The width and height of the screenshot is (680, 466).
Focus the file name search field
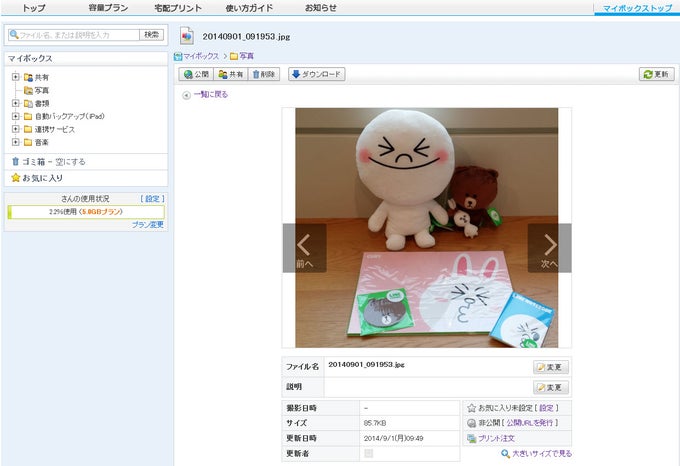point(74,35)
